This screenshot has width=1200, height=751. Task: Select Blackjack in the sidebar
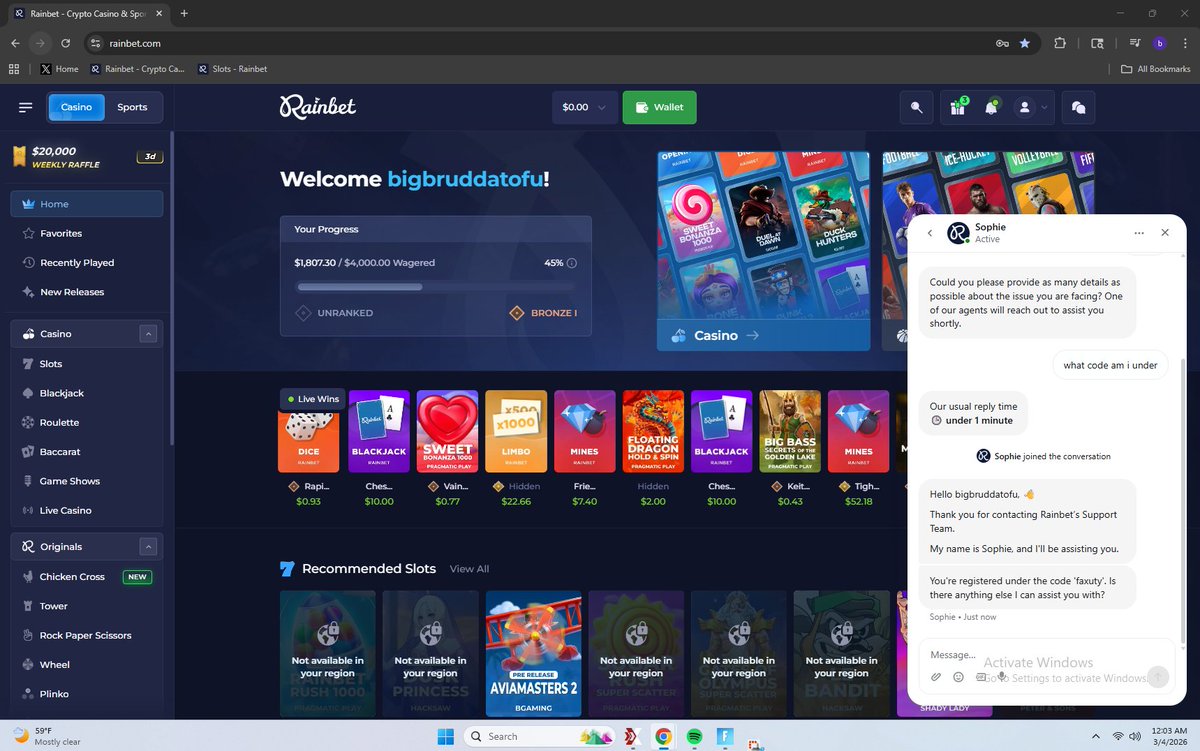(x=87, y=393)
